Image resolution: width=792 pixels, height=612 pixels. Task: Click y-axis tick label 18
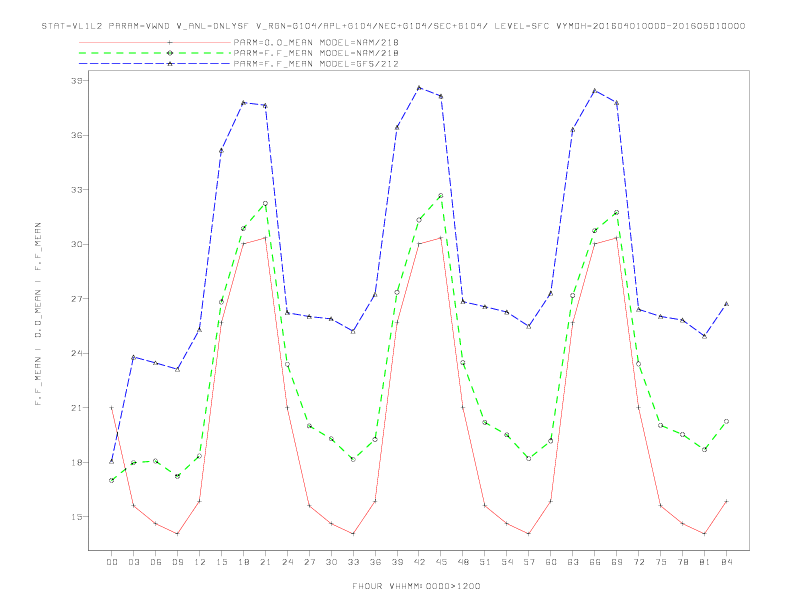[x=76, y=463]
